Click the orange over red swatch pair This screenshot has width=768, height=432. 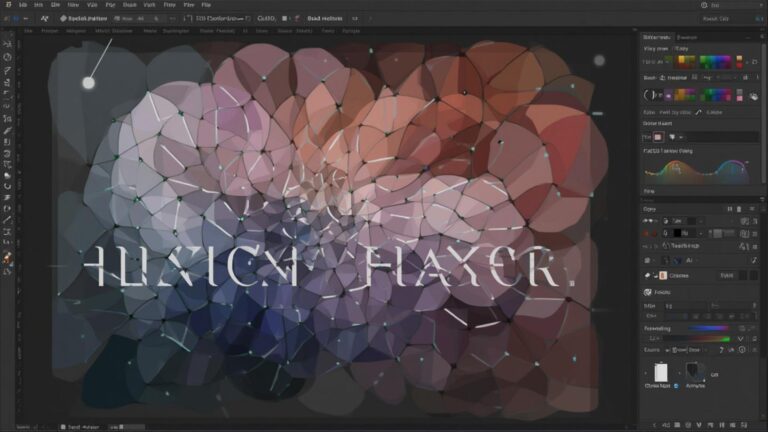point(739,62)
